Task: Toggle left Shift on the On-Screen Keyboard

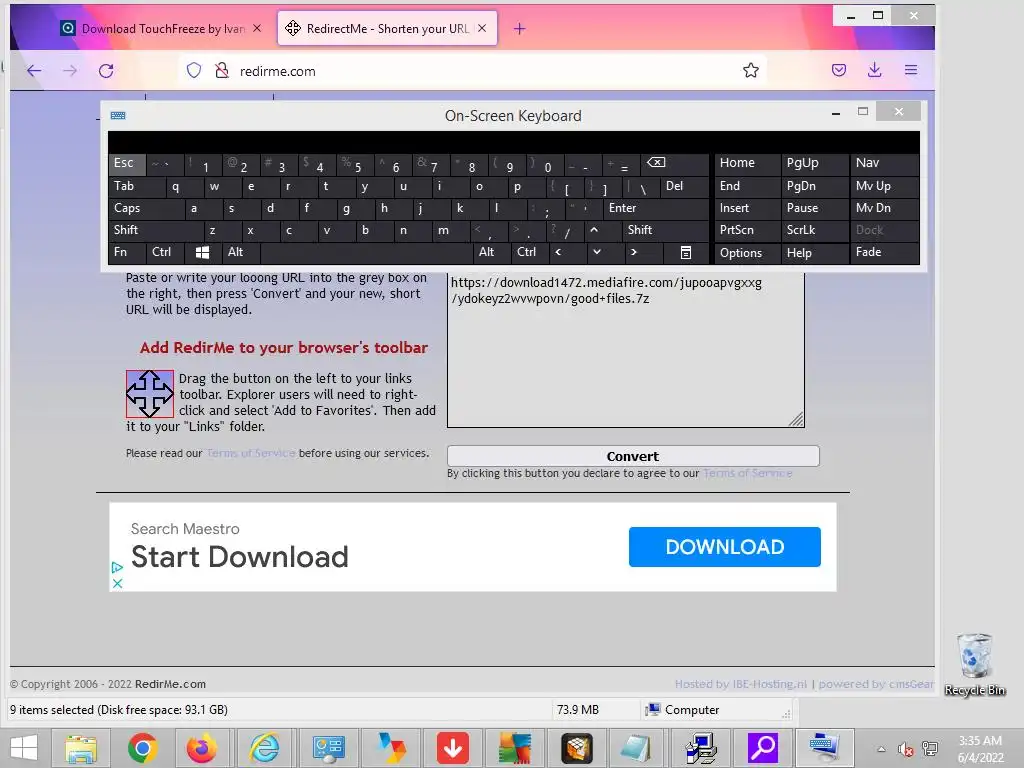Action: click(x=155, y=230)
